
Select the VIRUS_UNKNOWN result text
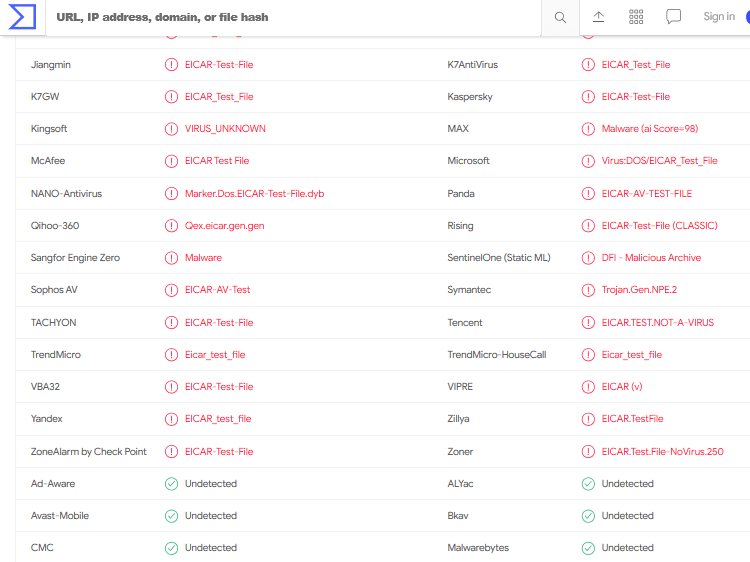tap(225, 129)
